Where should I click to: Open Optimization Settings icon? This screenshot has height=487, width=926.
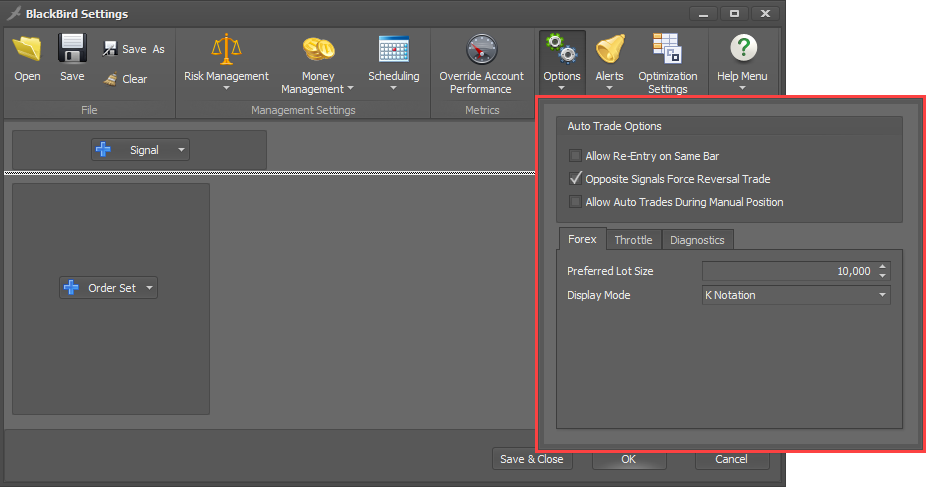pyautogui.click(x=667, y=49)
